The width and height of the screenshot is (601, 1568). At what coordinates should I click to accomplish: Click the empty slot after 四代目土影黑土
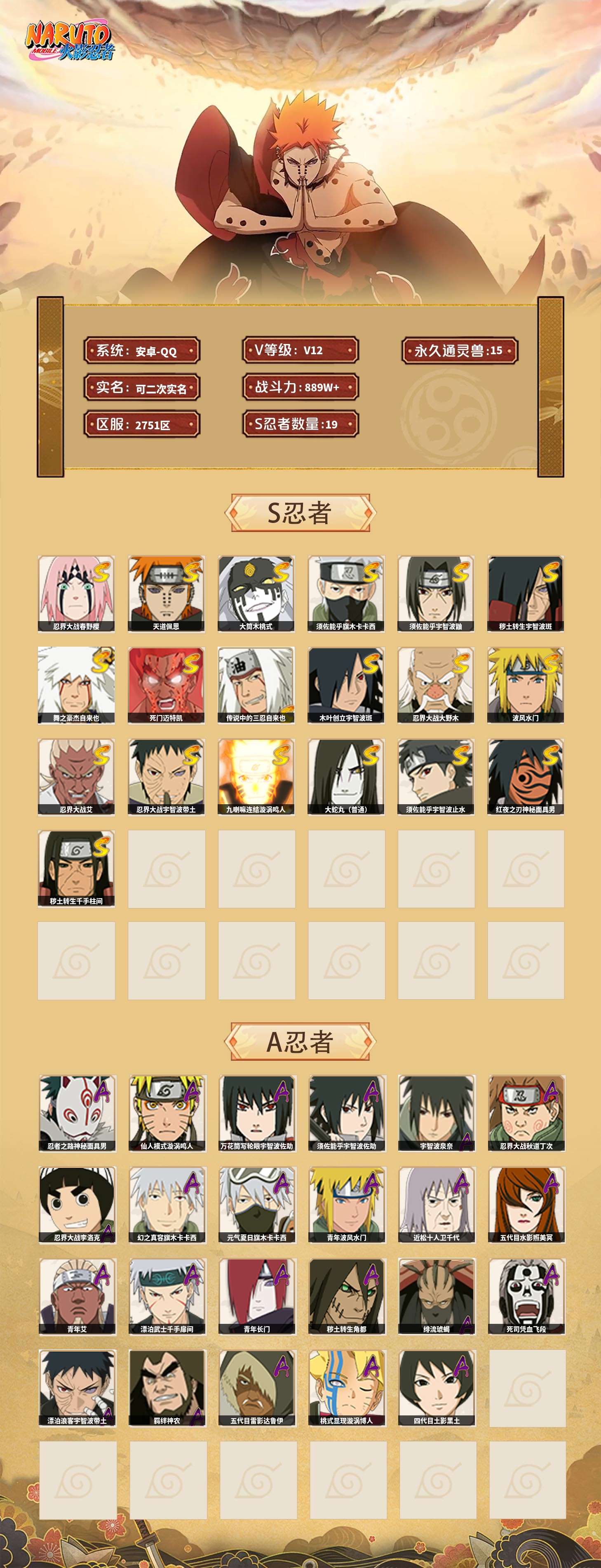pos(527,1388)
